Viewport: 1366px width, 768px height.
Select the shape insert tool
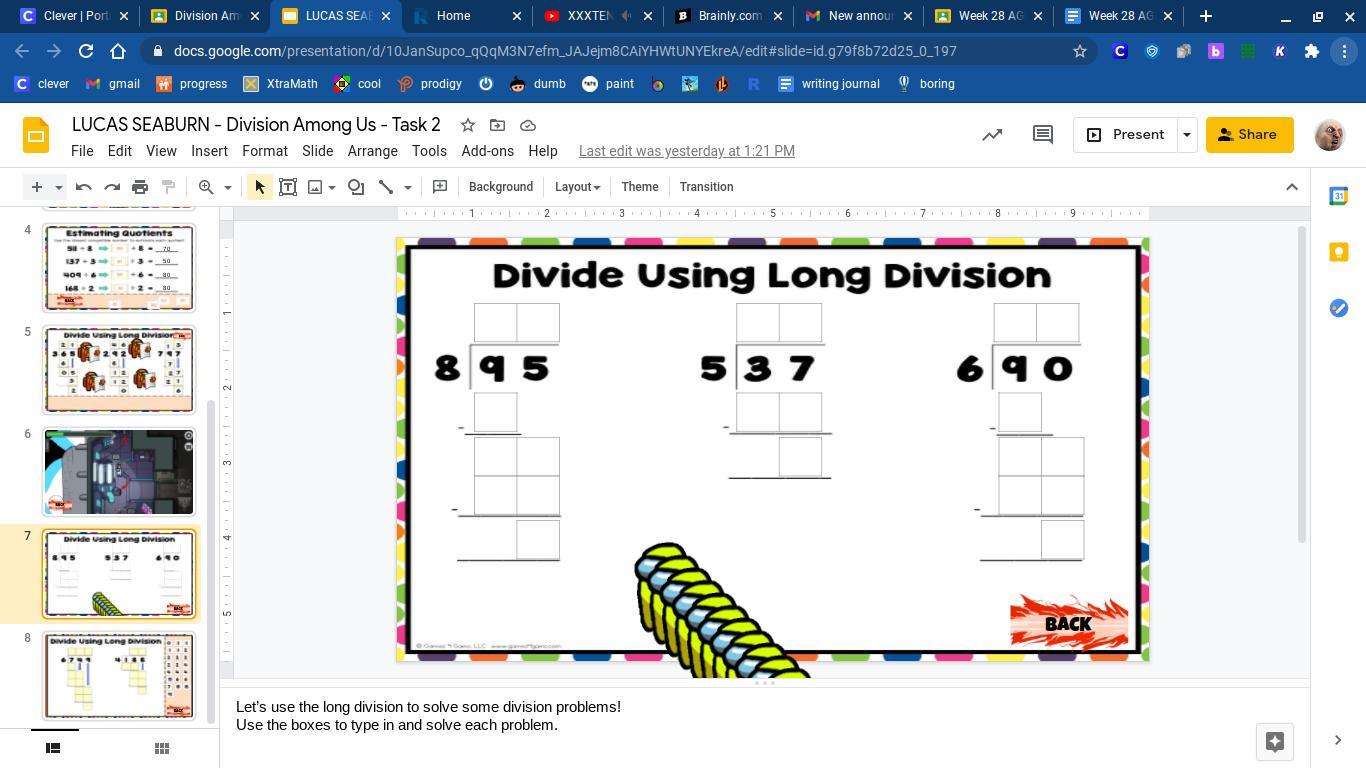coord(356,187)
